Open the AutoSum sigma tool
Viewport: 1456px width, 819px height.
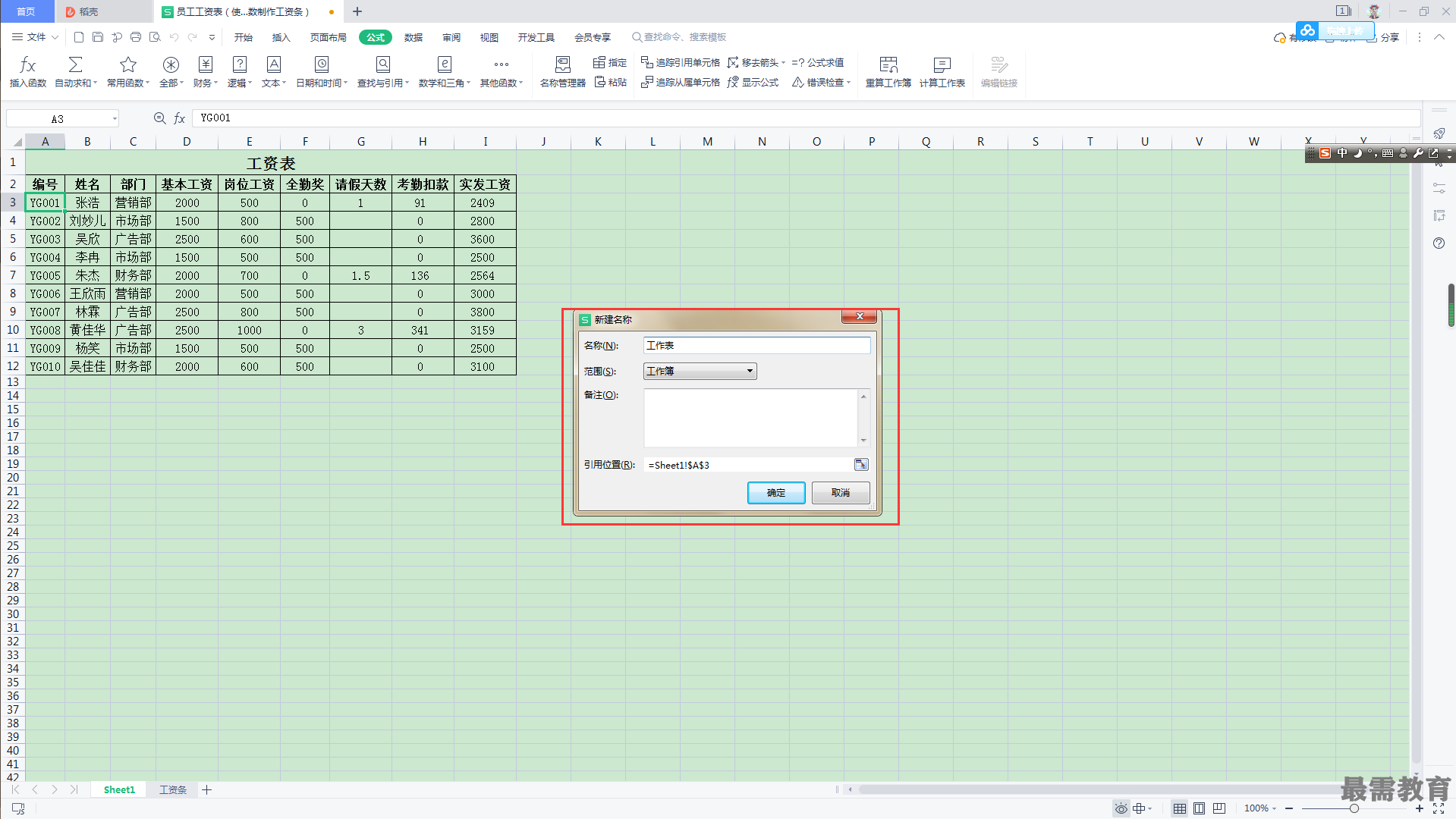point(75,65)
